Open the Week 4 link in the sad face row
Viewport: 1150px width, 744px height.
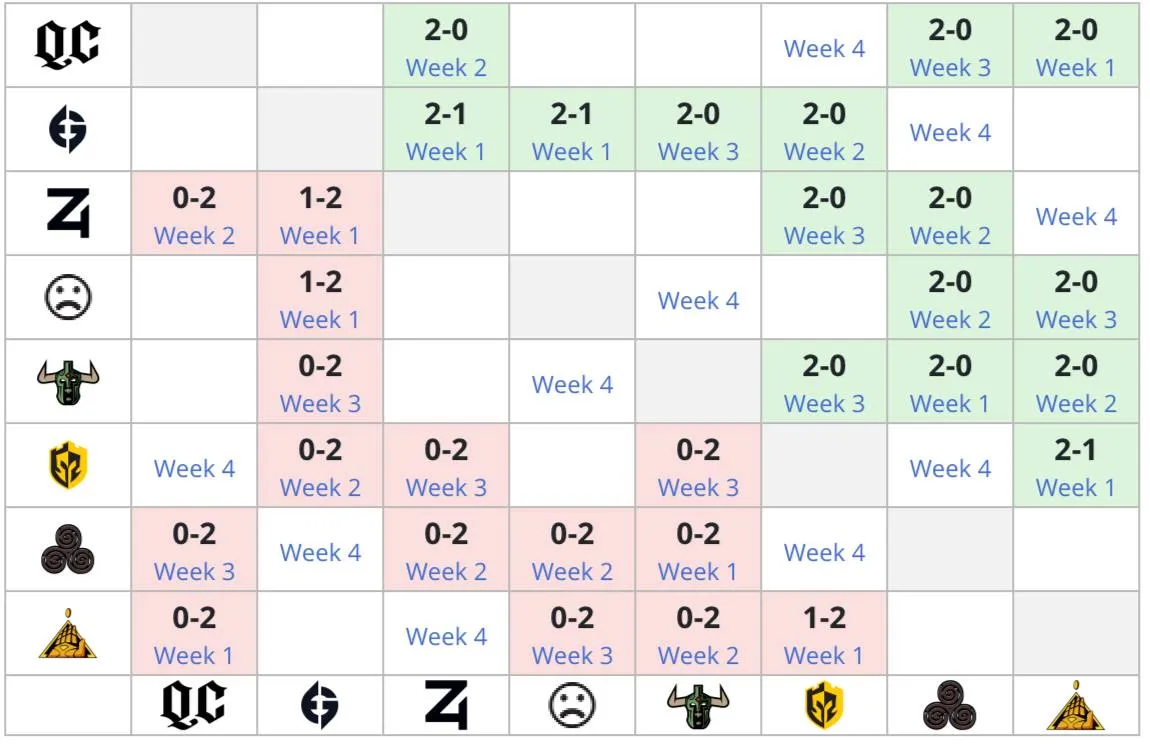point(698,301)
